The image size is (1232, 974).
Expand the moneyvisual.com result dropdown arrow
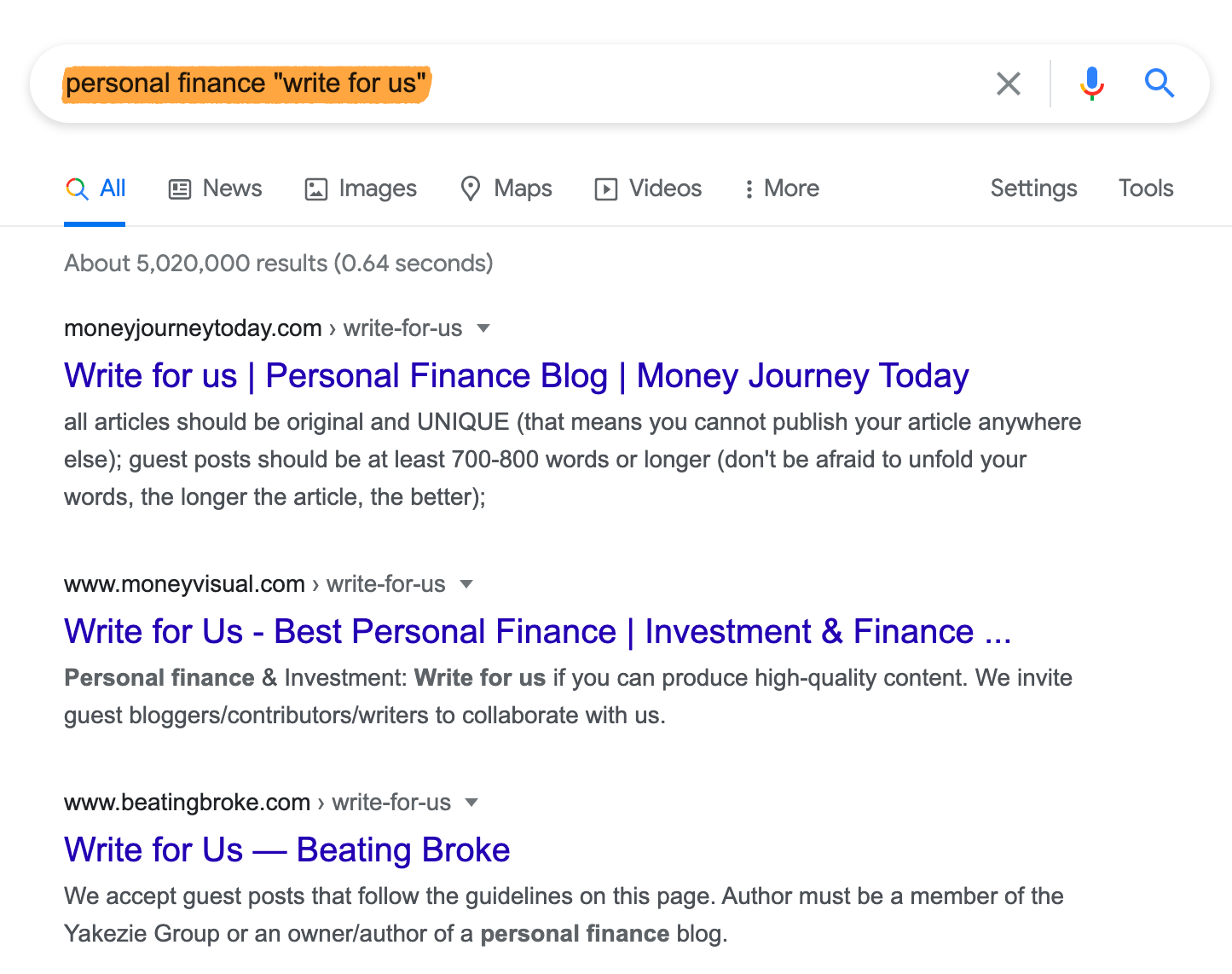466,584
